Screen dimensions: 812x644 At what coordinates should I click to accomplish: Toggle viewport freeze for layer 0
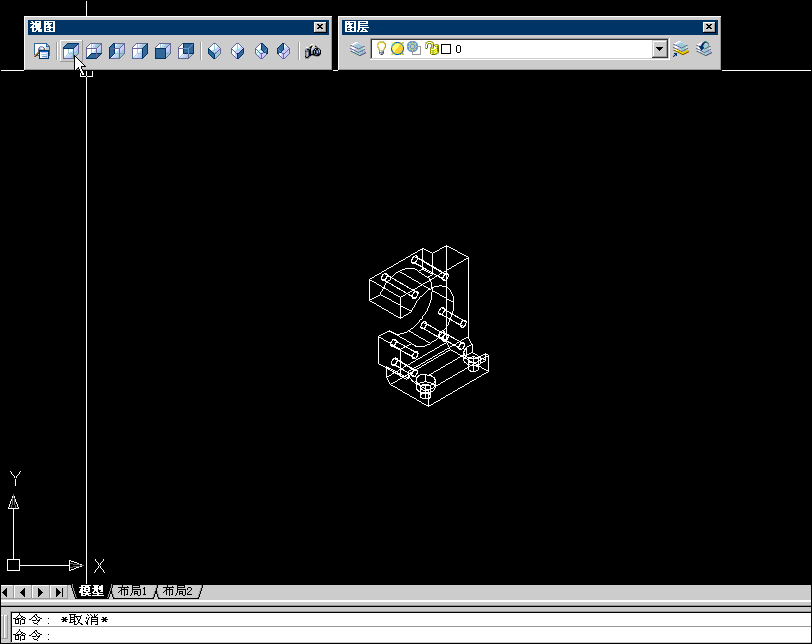[x=414, y=48]
